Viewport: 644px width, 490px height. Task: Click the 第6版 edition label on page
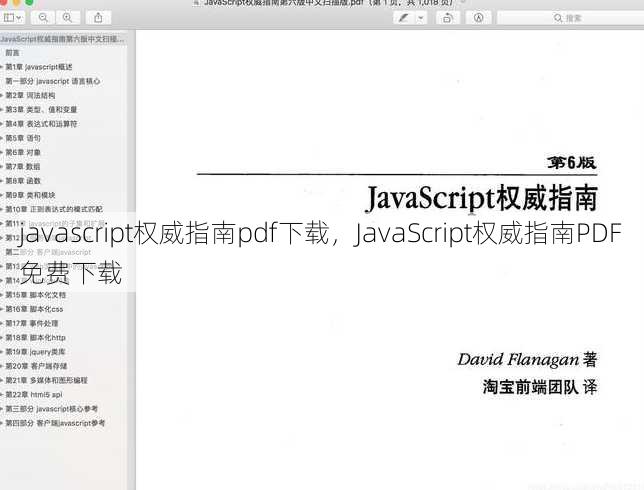[x=571, y=163]
